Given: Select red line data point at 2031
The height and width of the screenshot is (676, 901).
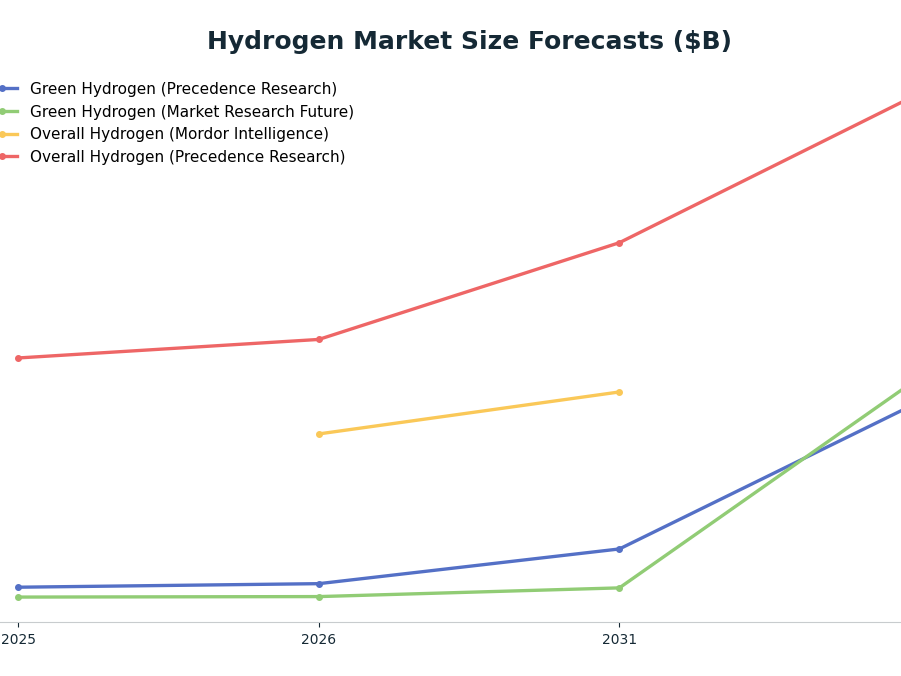Looking at the screenshot, I should click(619, 243).
